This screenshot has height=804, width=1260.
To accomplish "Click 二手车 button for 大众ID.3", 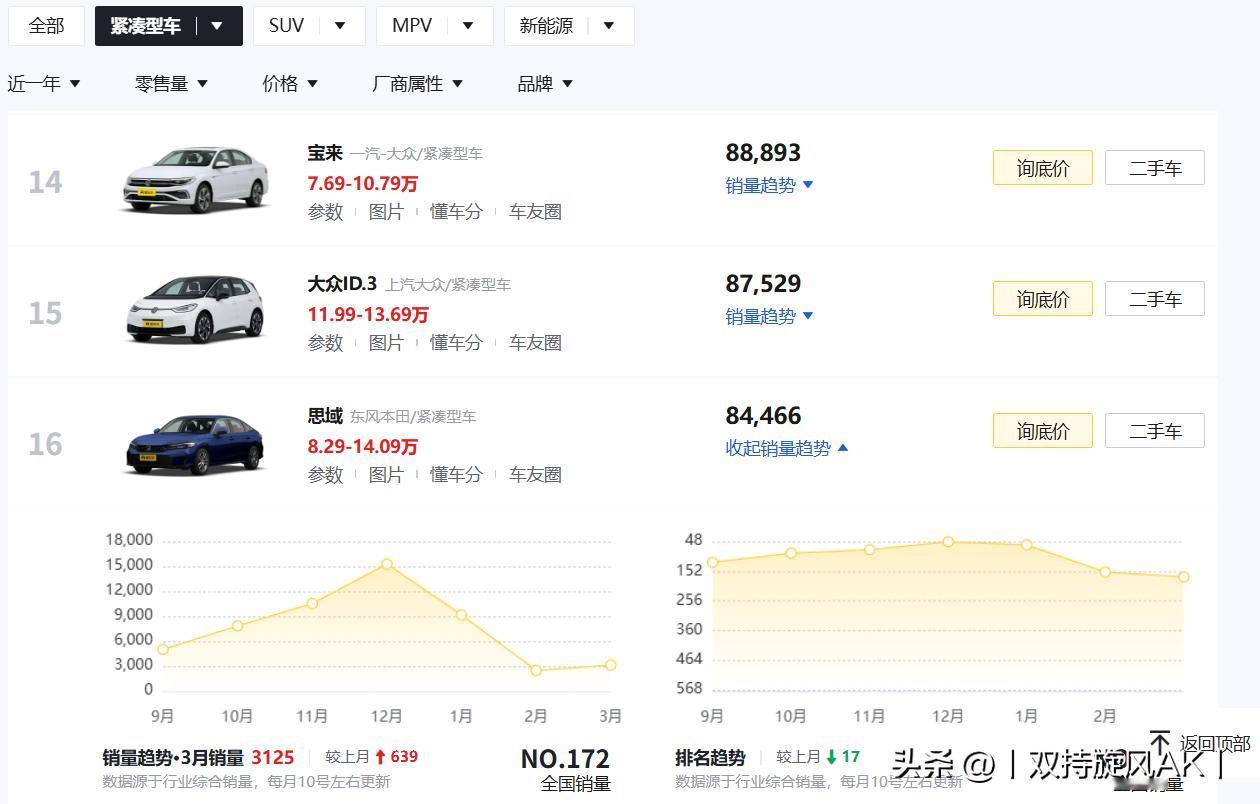I will coord(1155,299).
